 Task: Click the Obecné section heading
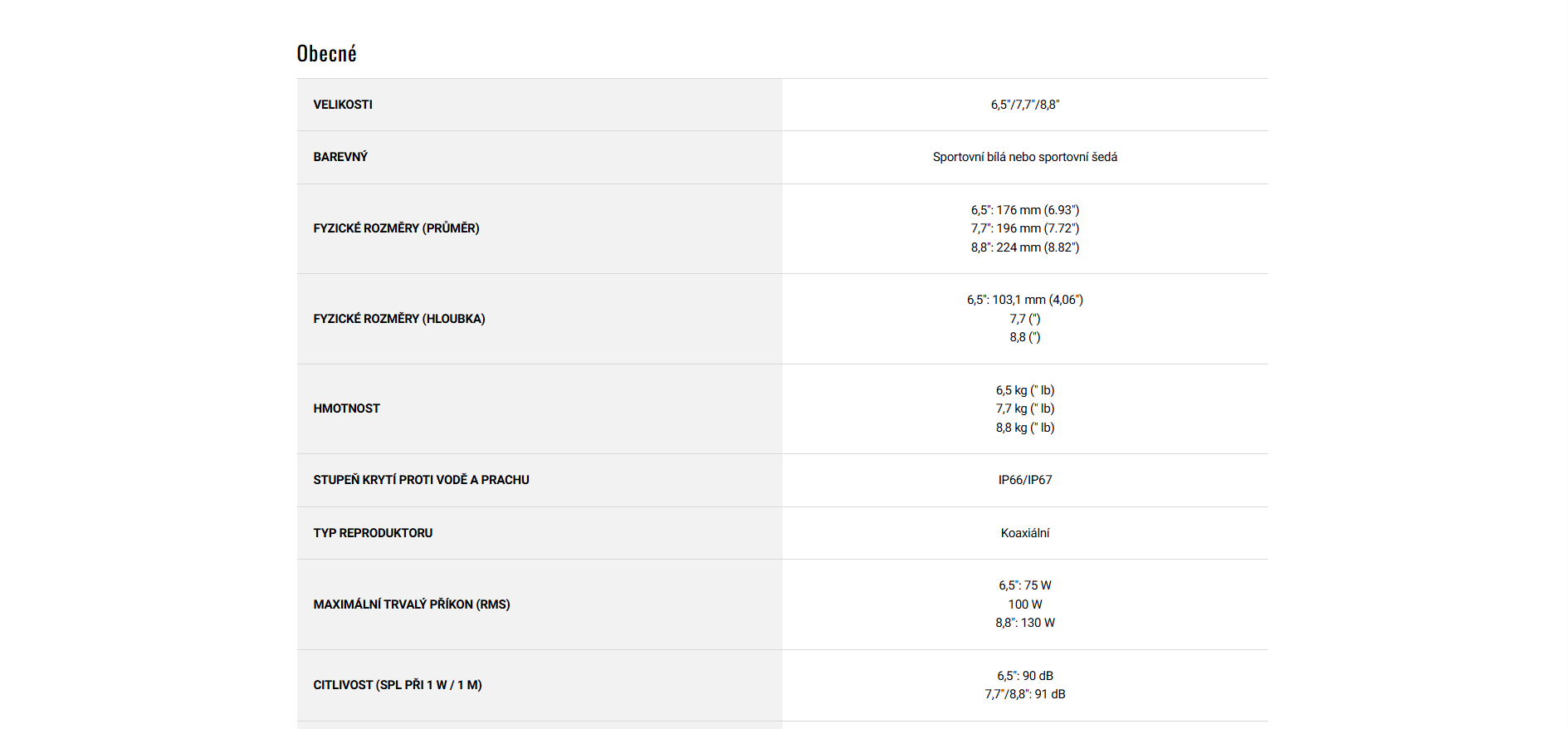[x=326, y=54]
